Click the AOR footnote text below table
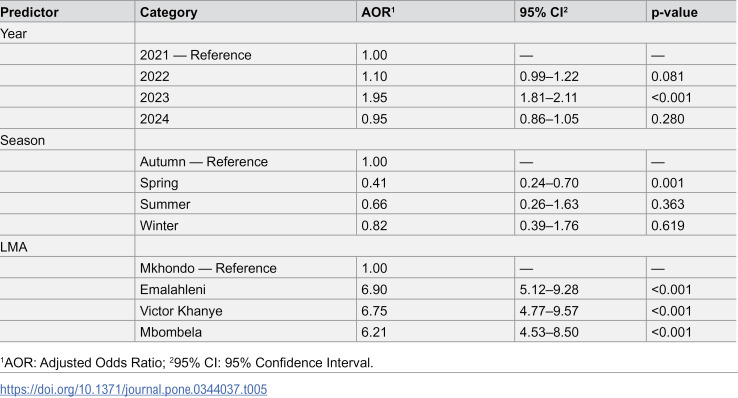 pyautogui.click(x=187, y=363)
